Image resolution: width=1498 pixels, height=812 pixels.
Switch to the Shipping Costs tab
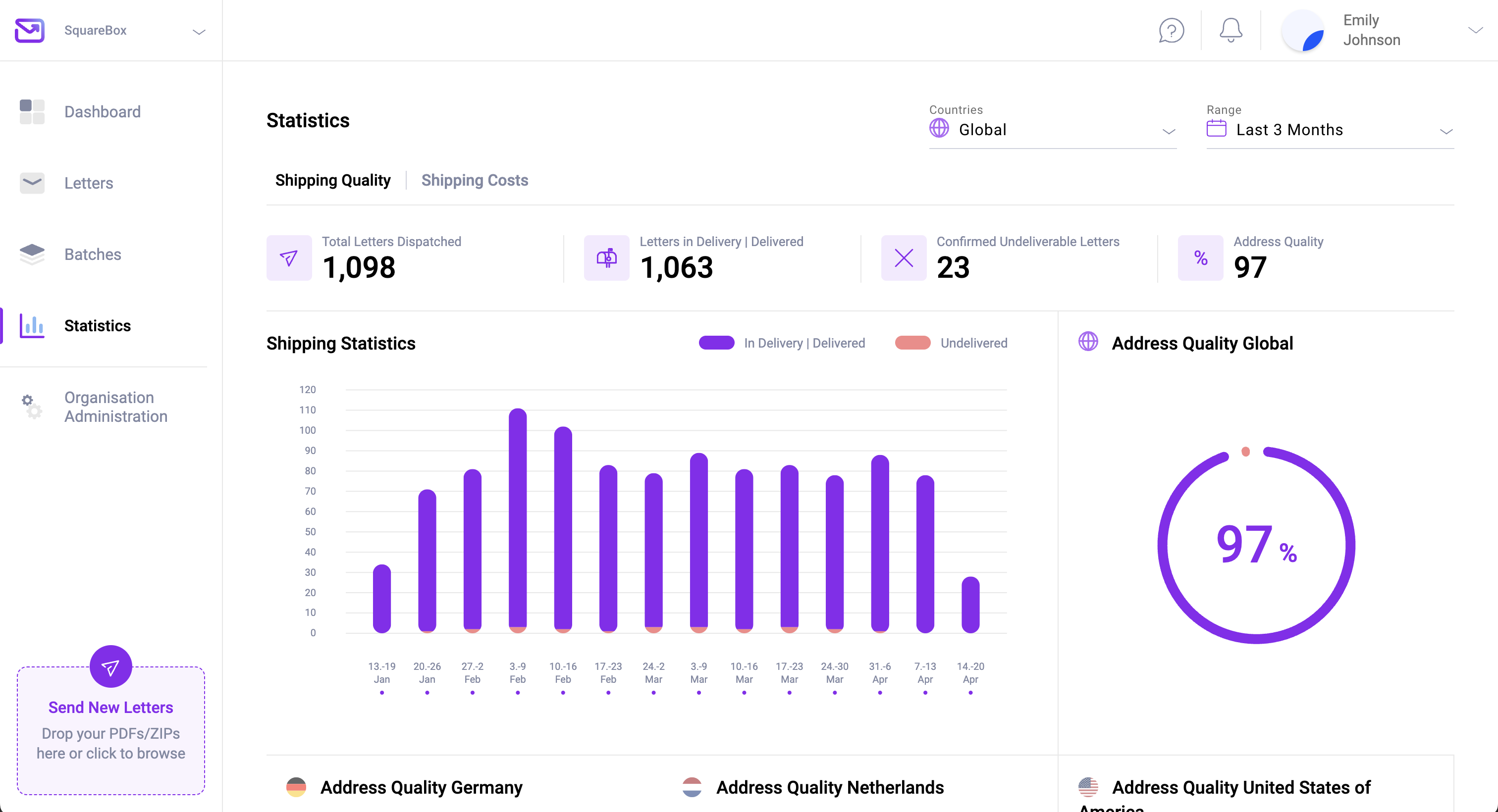click(475, 180)
